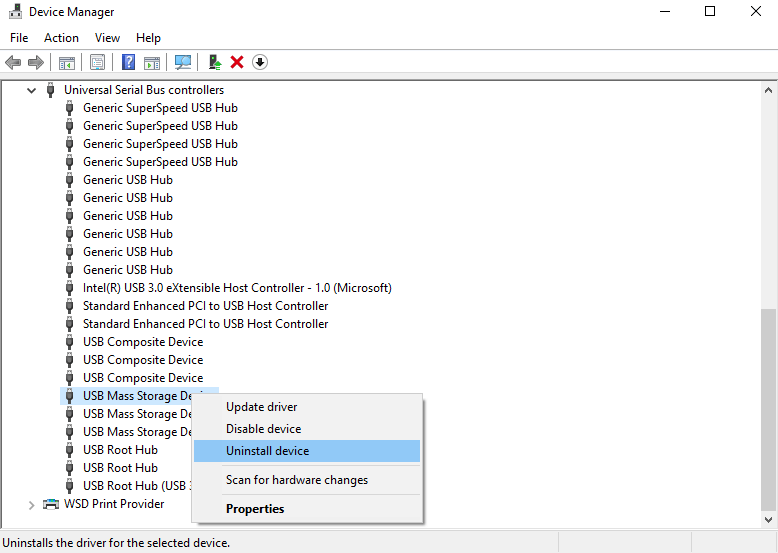Click the green-arrow Update device driver icon
The height and width of the screenshot is (553, 778).
[214, 62]
